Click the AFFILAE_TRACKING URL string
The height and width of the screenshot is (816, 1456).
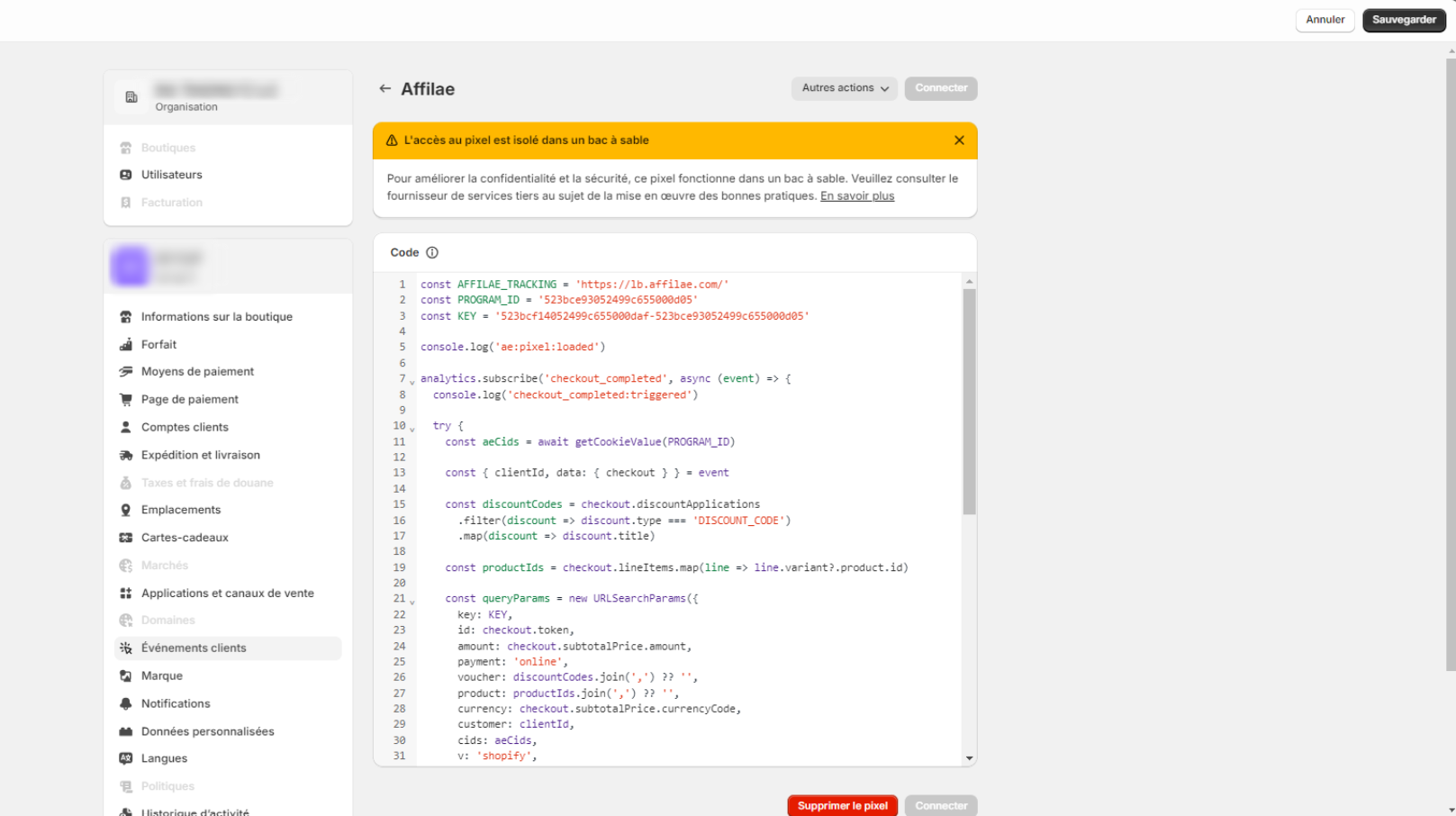point(652,285)
